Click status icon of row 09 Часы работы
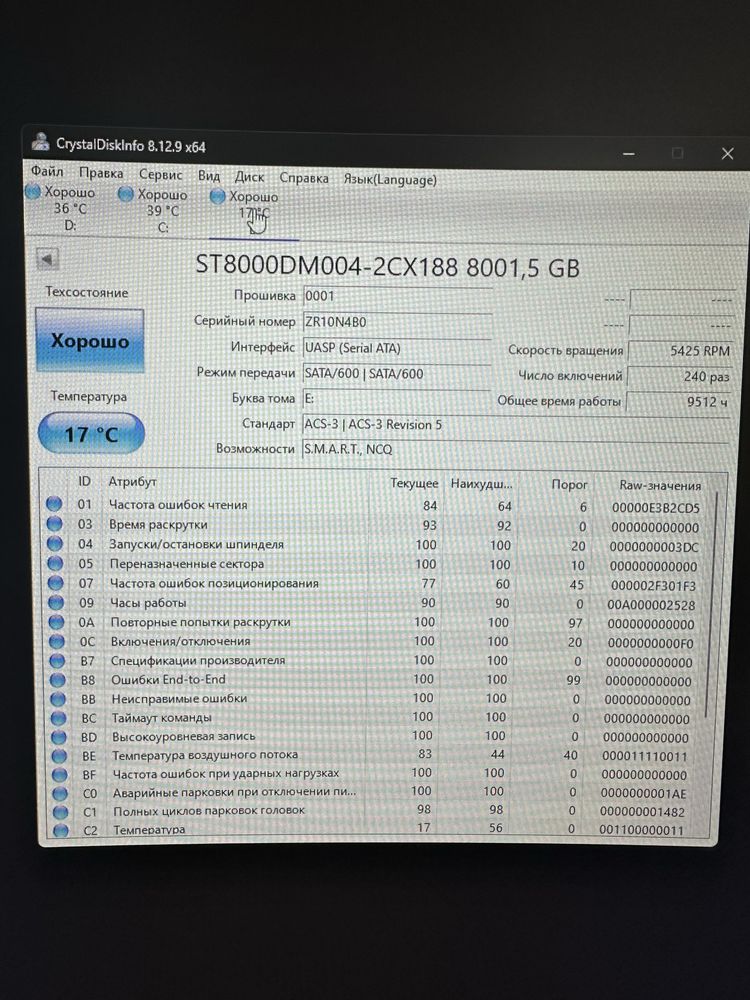Image resolution: width=750 pixels, height=1000 pixels. click(x=56, y=602)
